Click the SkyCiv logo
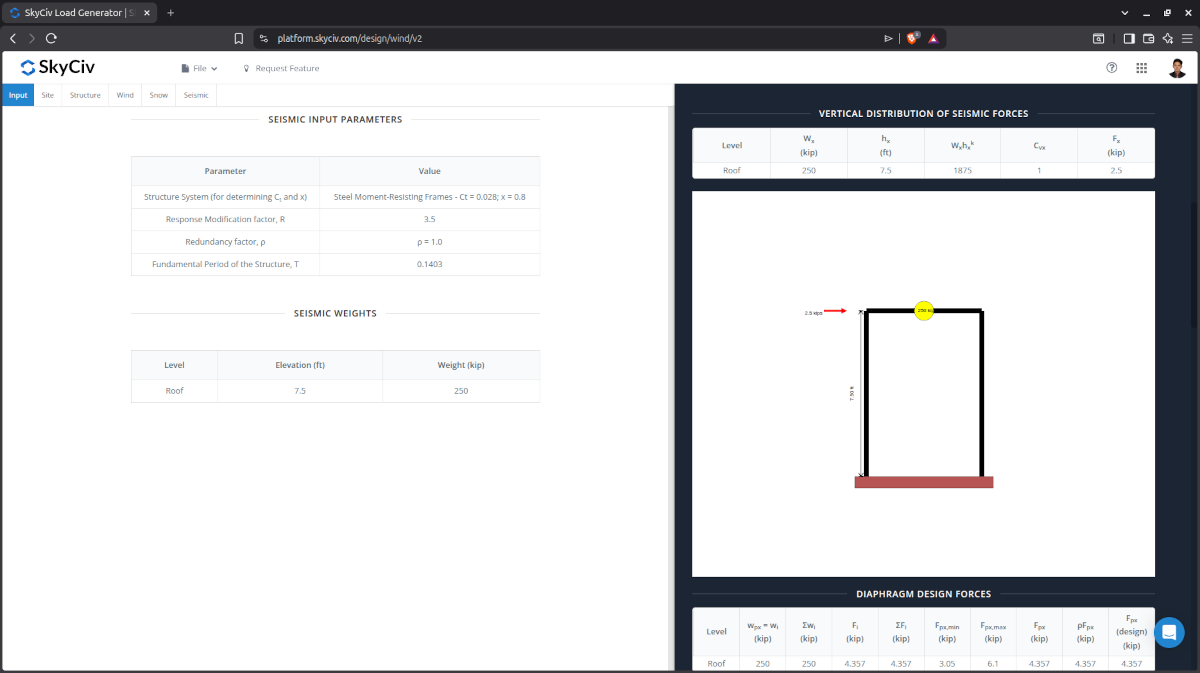 point(57,68)
